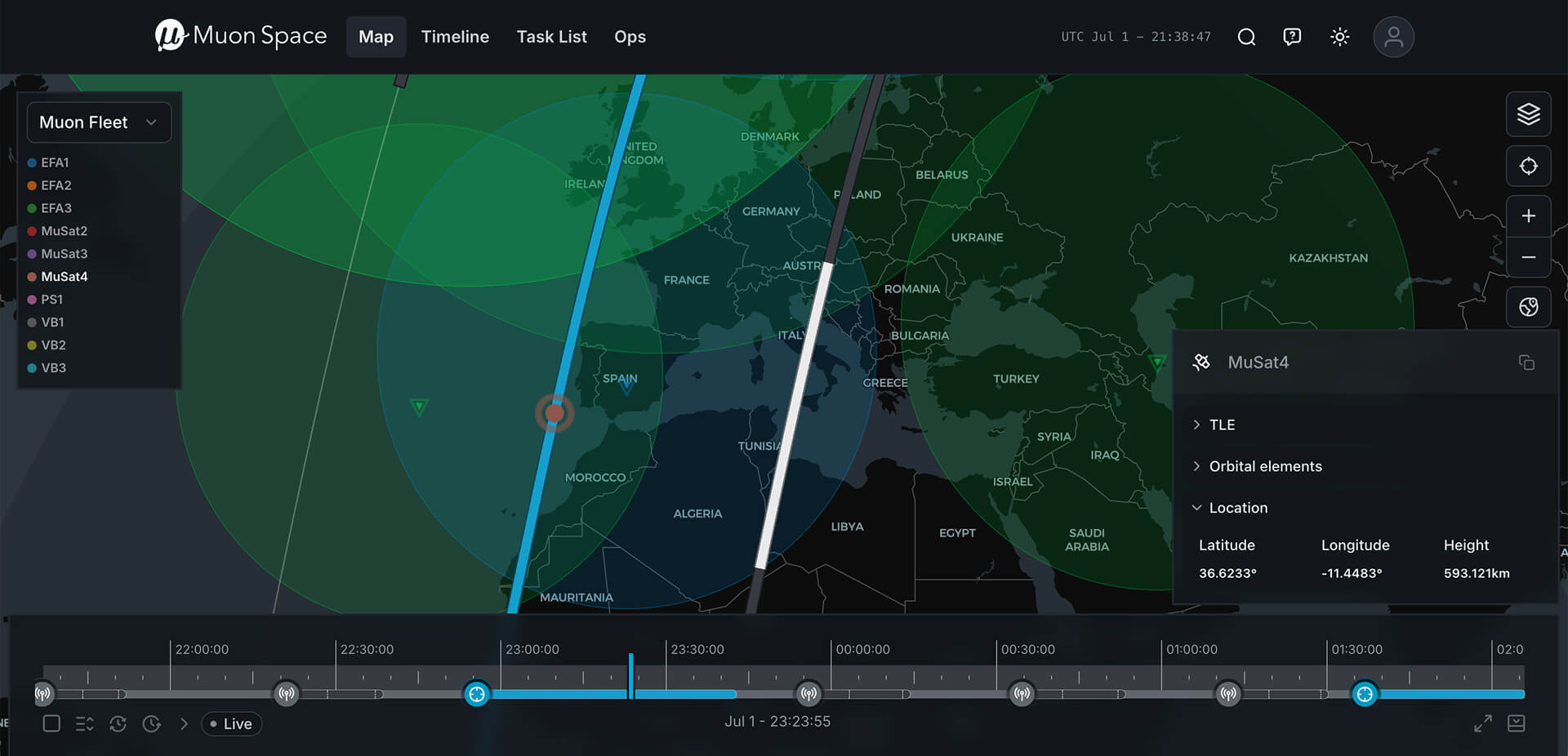This screenshot has height=756, width=1568.
Task: Click antenna marker near 01:10 on timeline
Action: tap(1228, 694)
